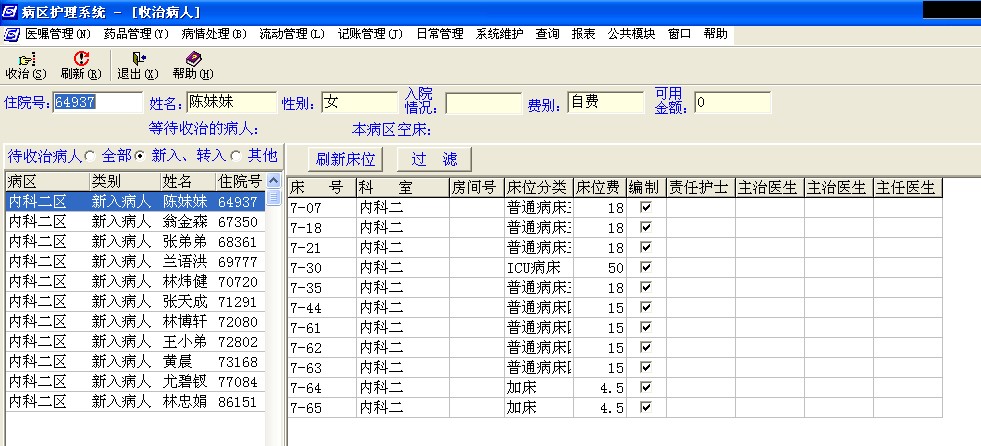Click the ICU病床 bed type cell
The image size is (981, 446).
539,268
